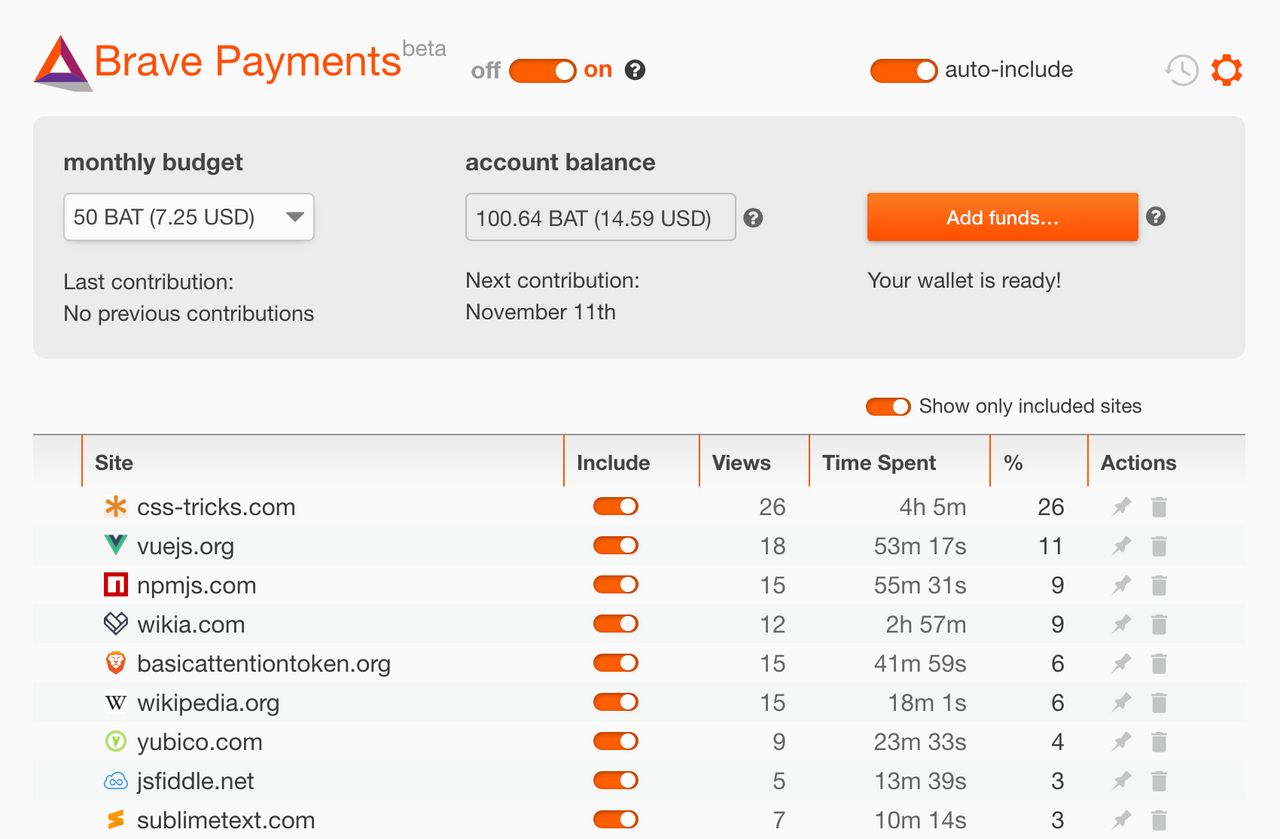The height and width of the screenshot is (839, 1280).
Task: Open vuejs.org site link
Action: [186, 546]
